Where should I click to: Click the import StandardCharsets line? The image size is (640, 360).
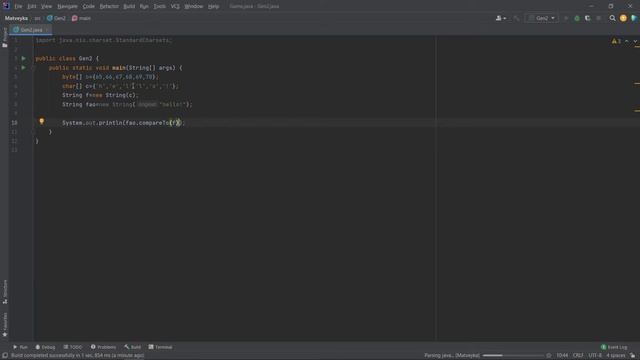click(104, 40)
